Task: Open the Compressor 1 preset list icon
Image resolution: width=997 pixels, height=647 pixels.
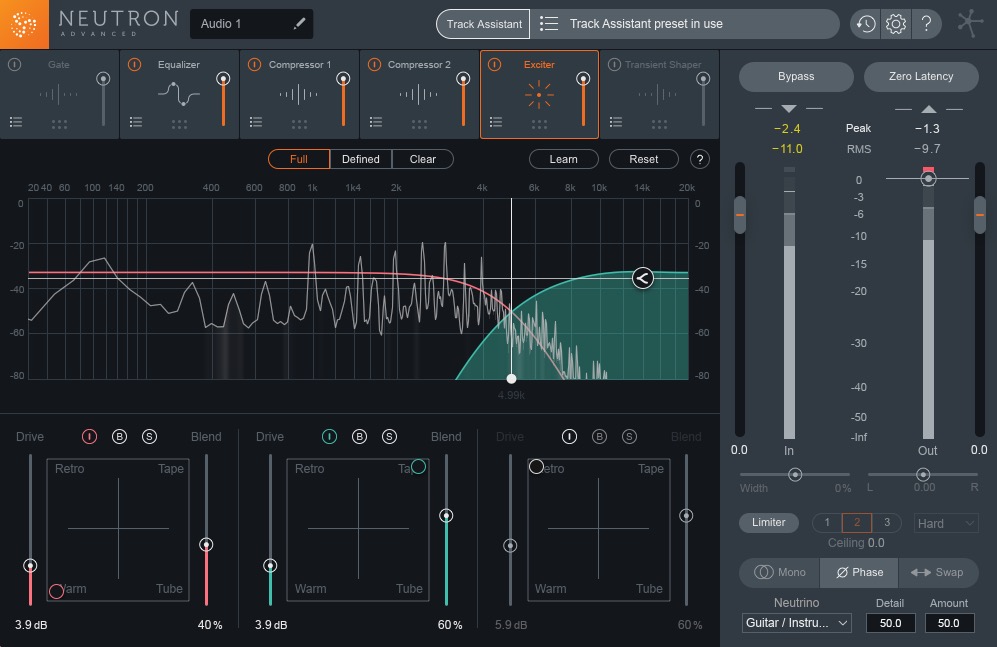Action: coord(256,122)
